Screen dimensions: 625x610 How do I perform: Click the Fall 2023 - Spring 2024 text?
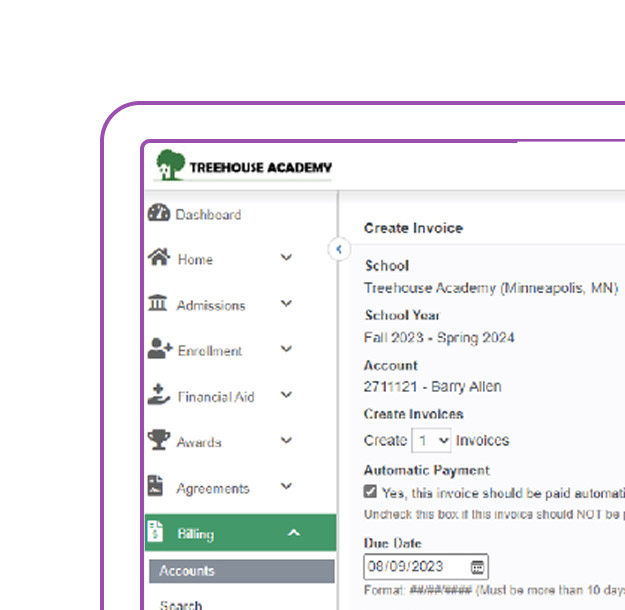coord(439,338)
